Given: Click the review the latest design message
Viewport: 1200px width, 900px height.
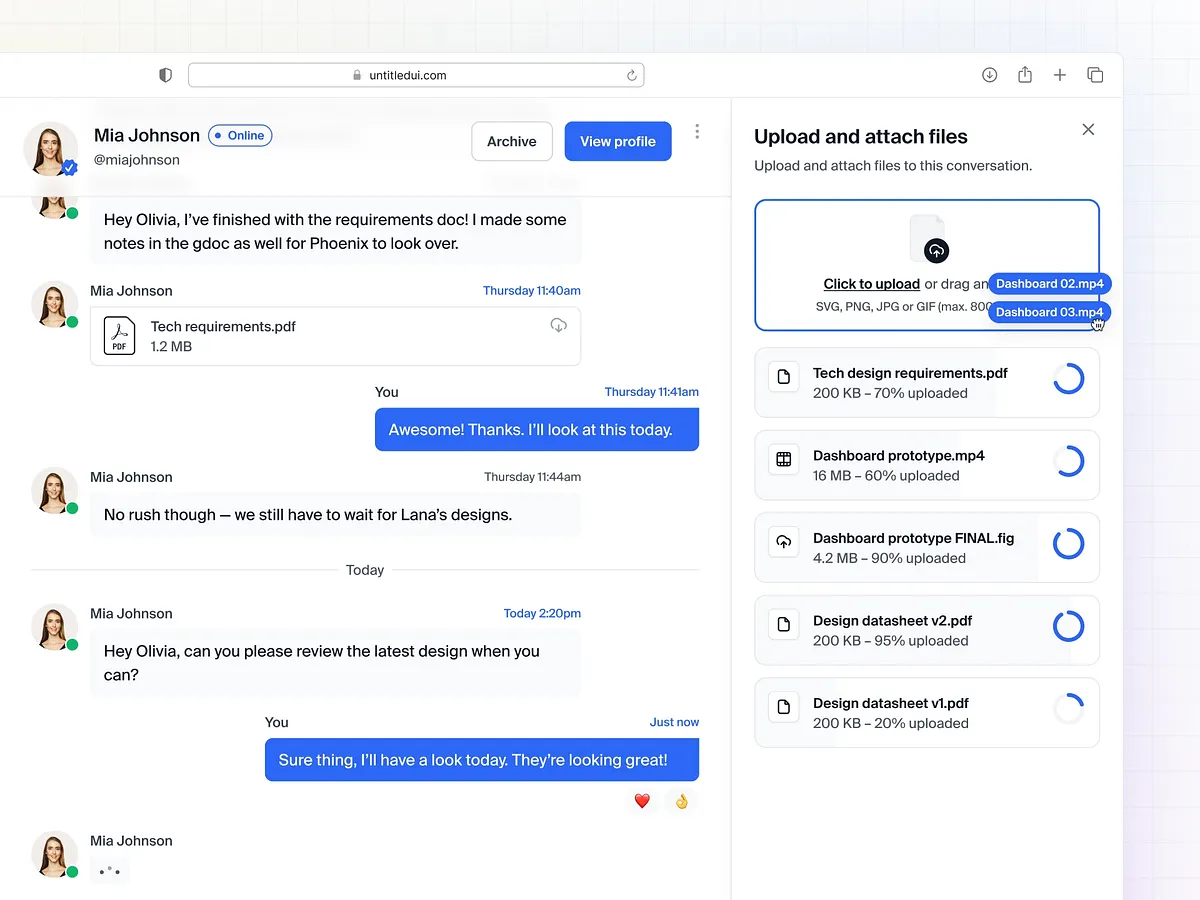Looking at the screenshot, I should coord(336,663).
